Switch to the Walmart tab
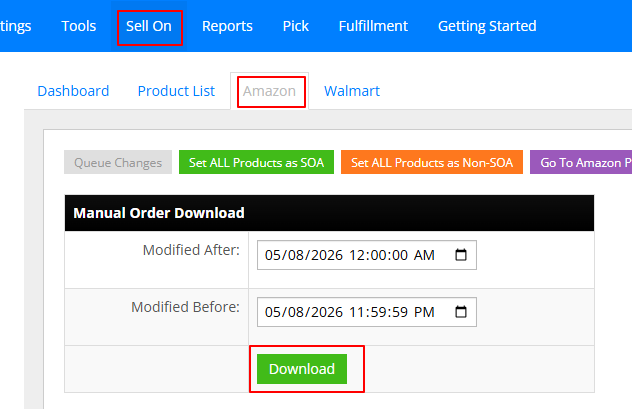632x409 pixels. [352, 91]
